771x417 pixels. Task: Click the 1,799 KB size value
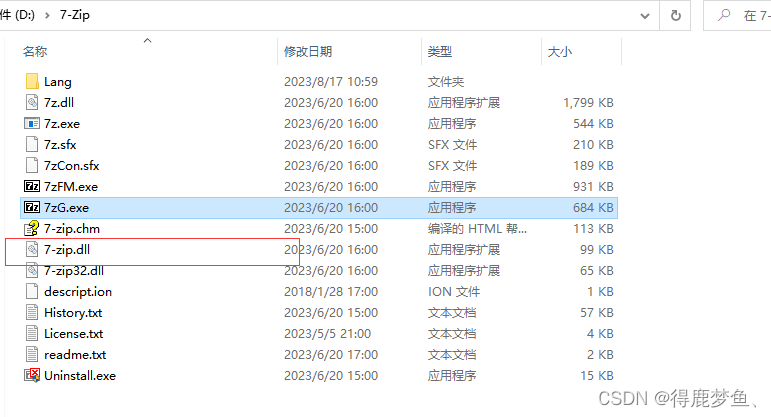click(588, 102)
